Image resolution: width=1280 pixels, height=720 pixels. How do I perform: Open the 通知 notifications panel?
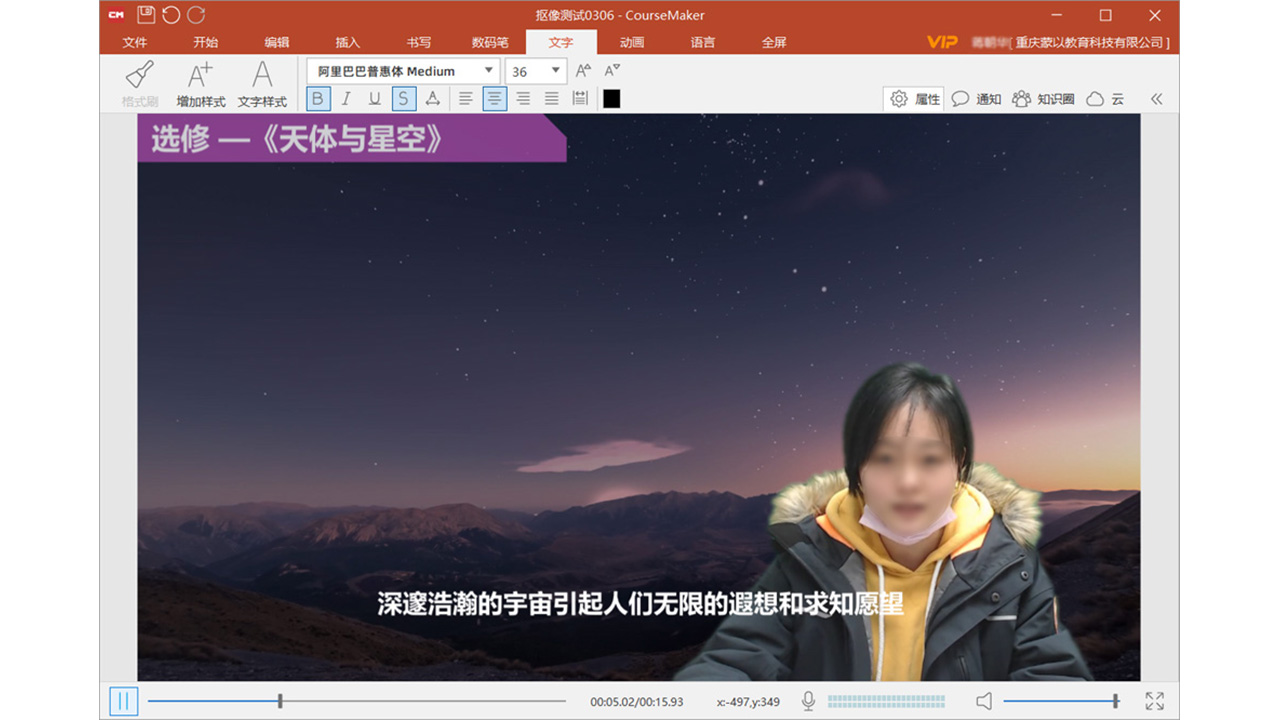(972, 98)
